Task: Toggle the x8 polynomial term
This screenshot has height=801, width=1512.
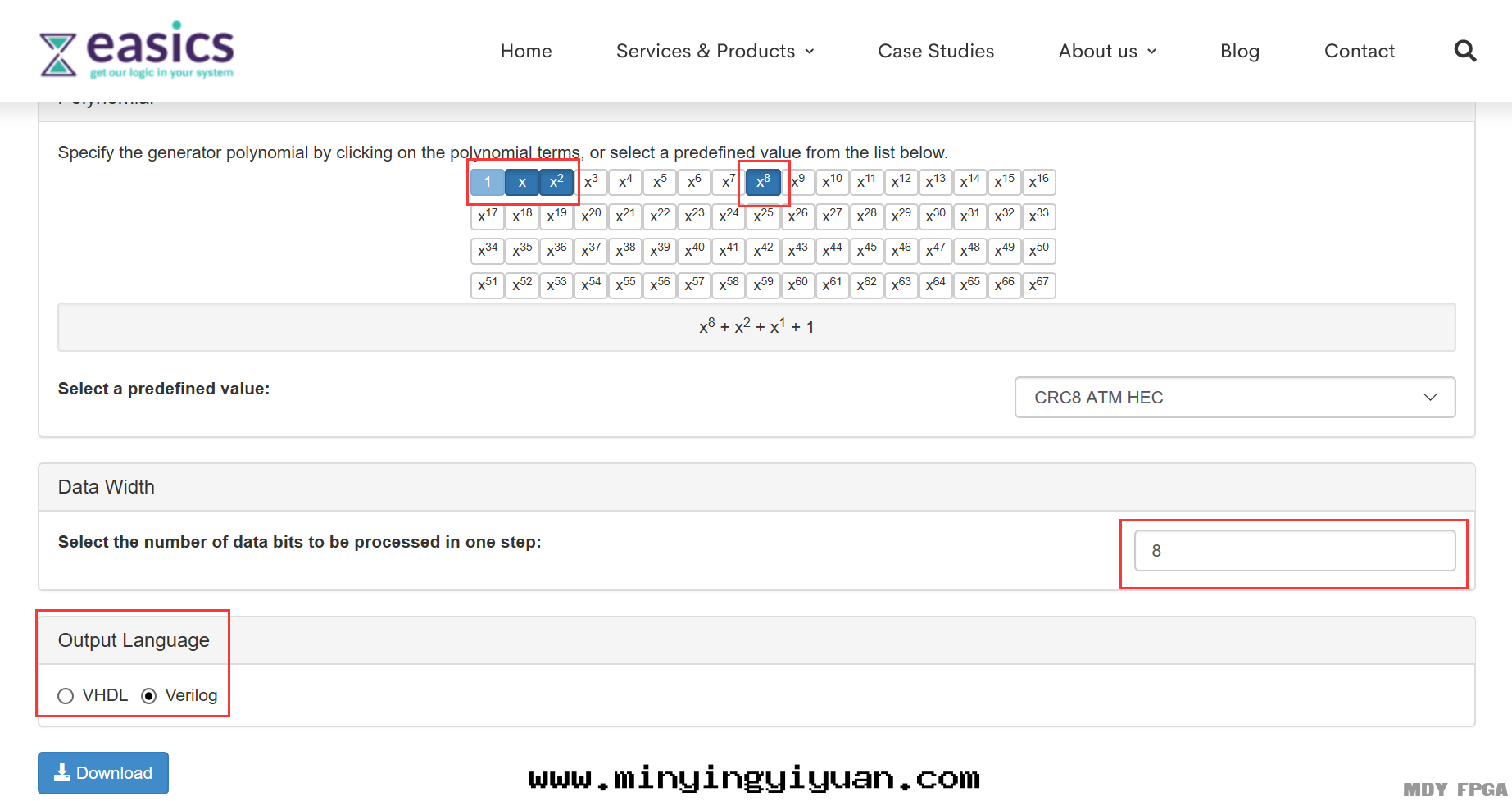Action: point(763,181)
